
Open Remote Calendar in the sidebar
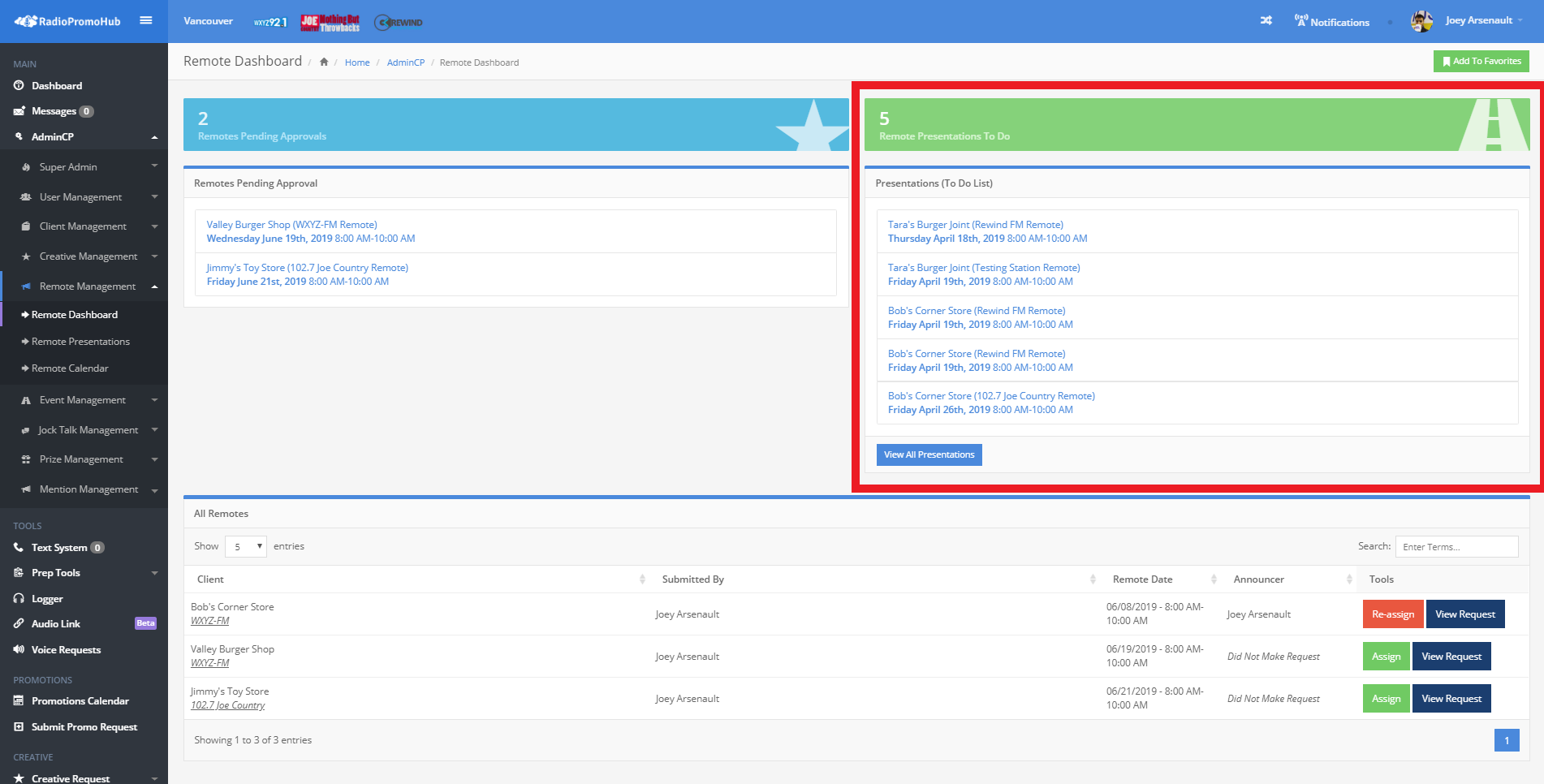70,368
